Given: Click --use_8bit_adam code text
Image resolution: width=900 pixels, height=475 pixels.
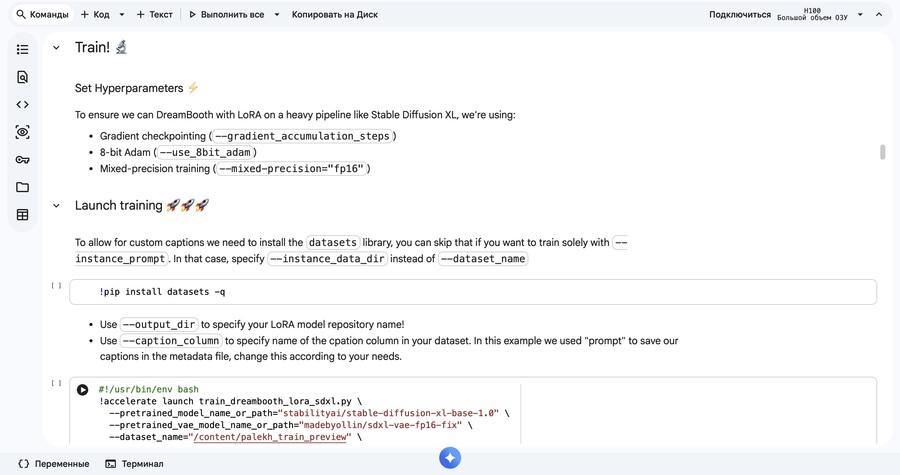Looking at the screenshot, I should [x=205, y=152].
